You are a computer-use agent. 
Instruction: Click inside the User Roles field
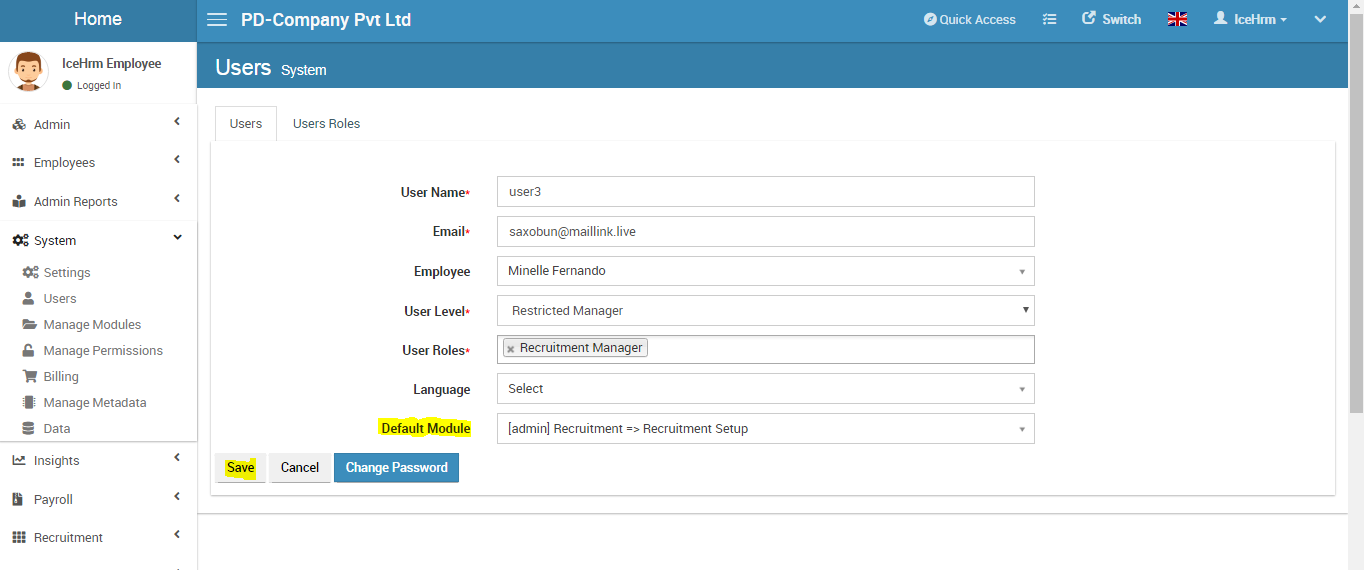(x=765, y=349)
